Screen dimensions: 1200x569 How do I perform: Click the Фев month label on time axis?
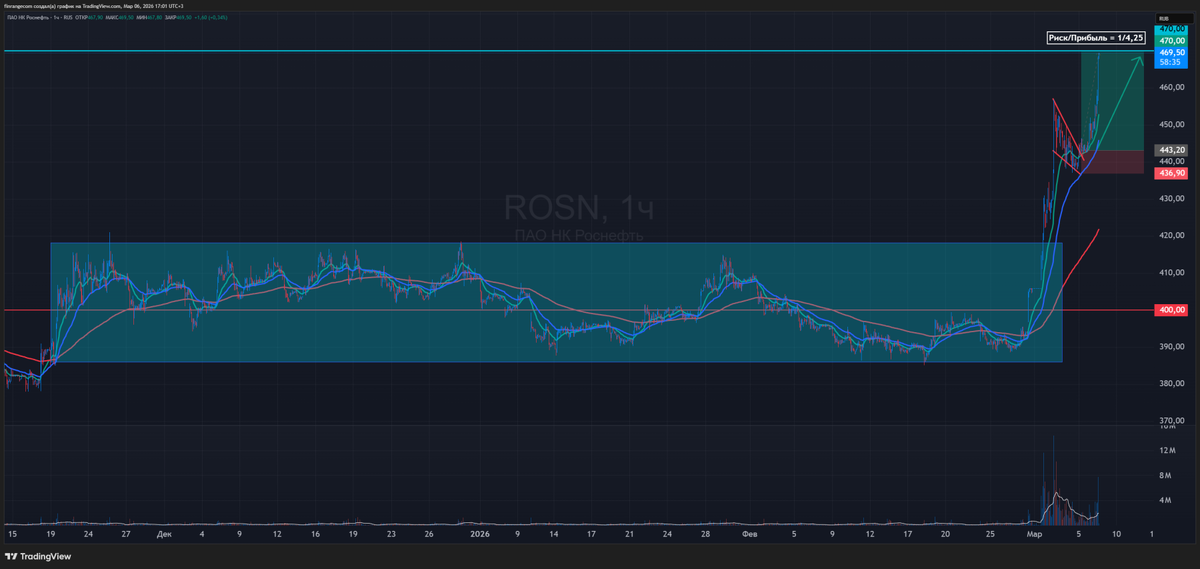click(749, 534)
